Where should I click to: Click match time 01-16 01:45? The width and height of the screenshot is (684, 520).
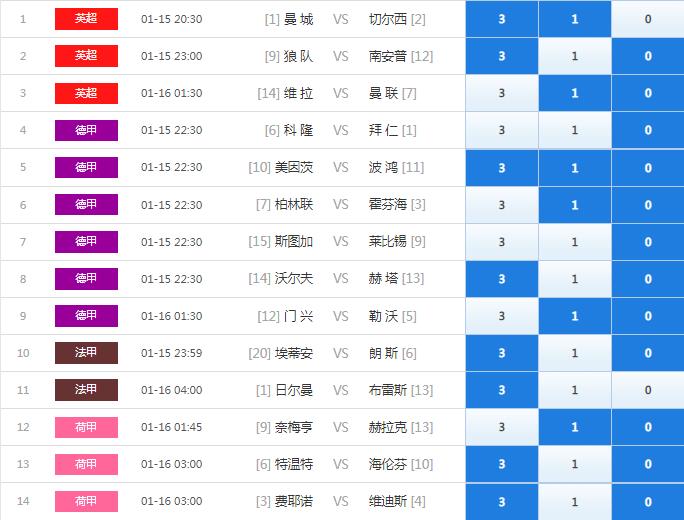click(172, 427)
